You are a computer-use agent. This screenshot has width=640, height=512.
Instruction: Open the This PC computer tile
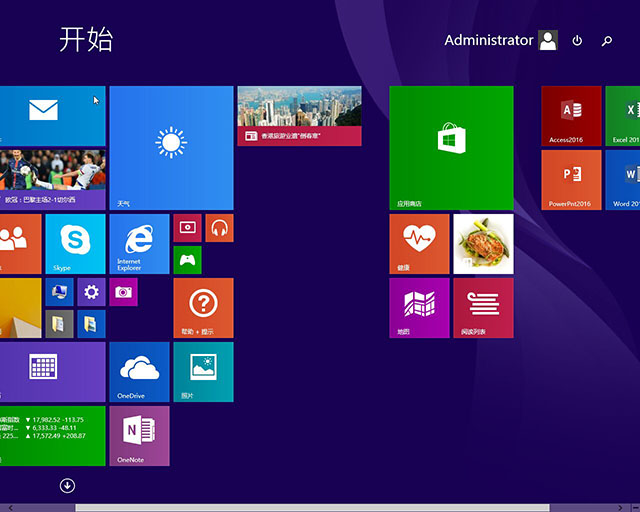60,292
